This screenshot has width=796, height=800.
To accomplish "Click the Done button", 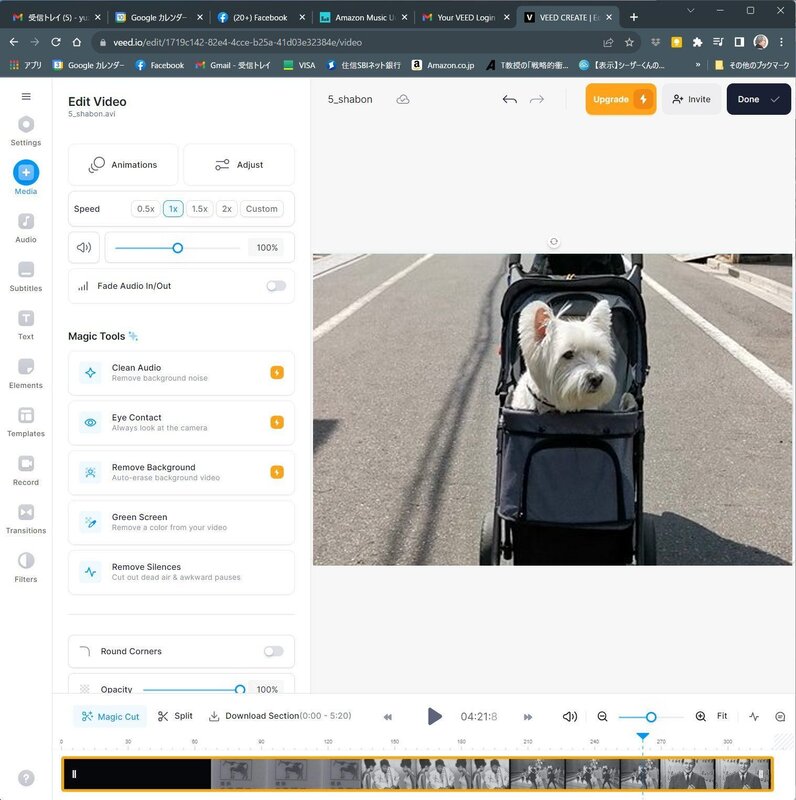I will click(758, 100).
